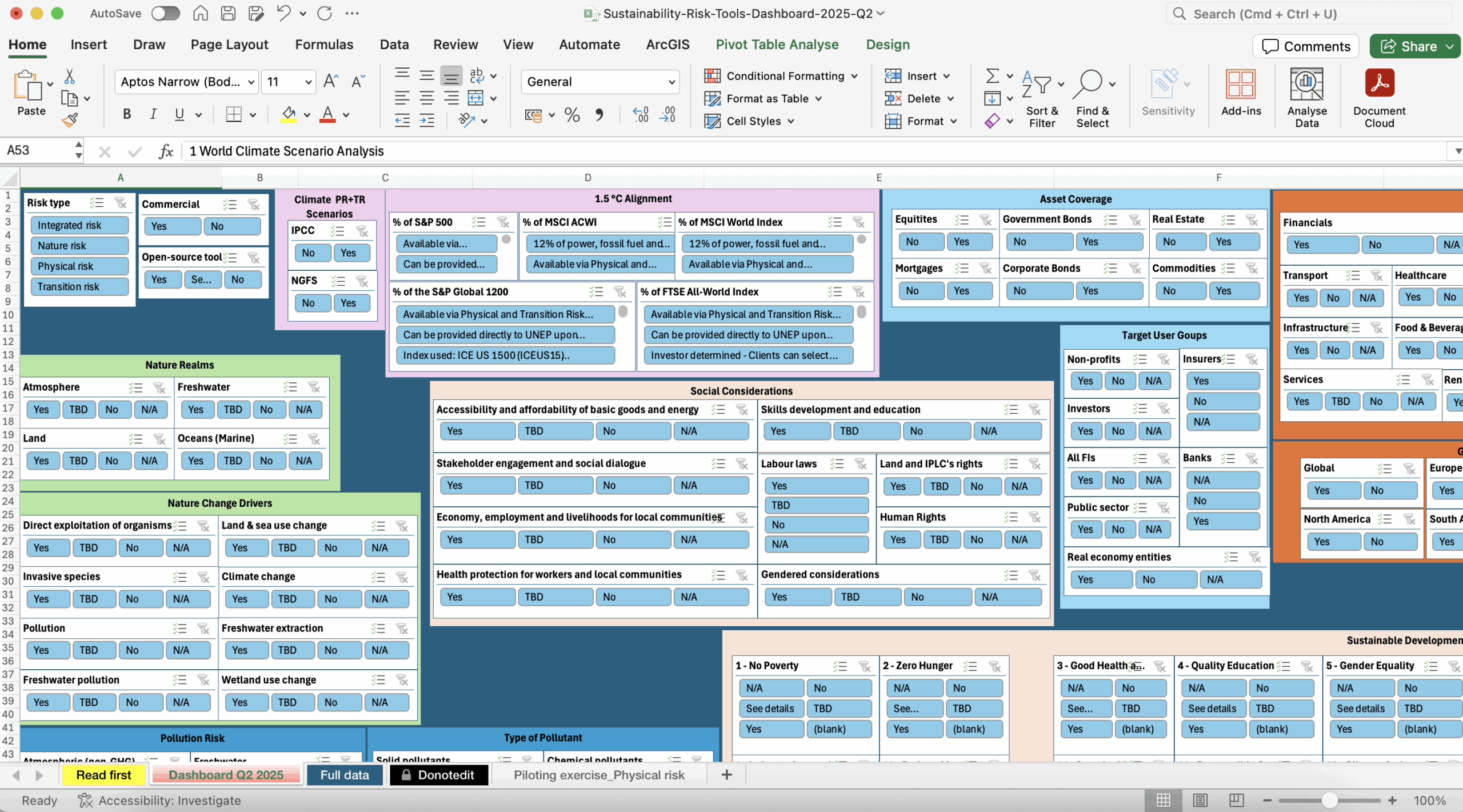Click the Page Layout view icon
The width and height of the screenshot is (1463, 812).
pyautogui.click(x=1200, y=801)
